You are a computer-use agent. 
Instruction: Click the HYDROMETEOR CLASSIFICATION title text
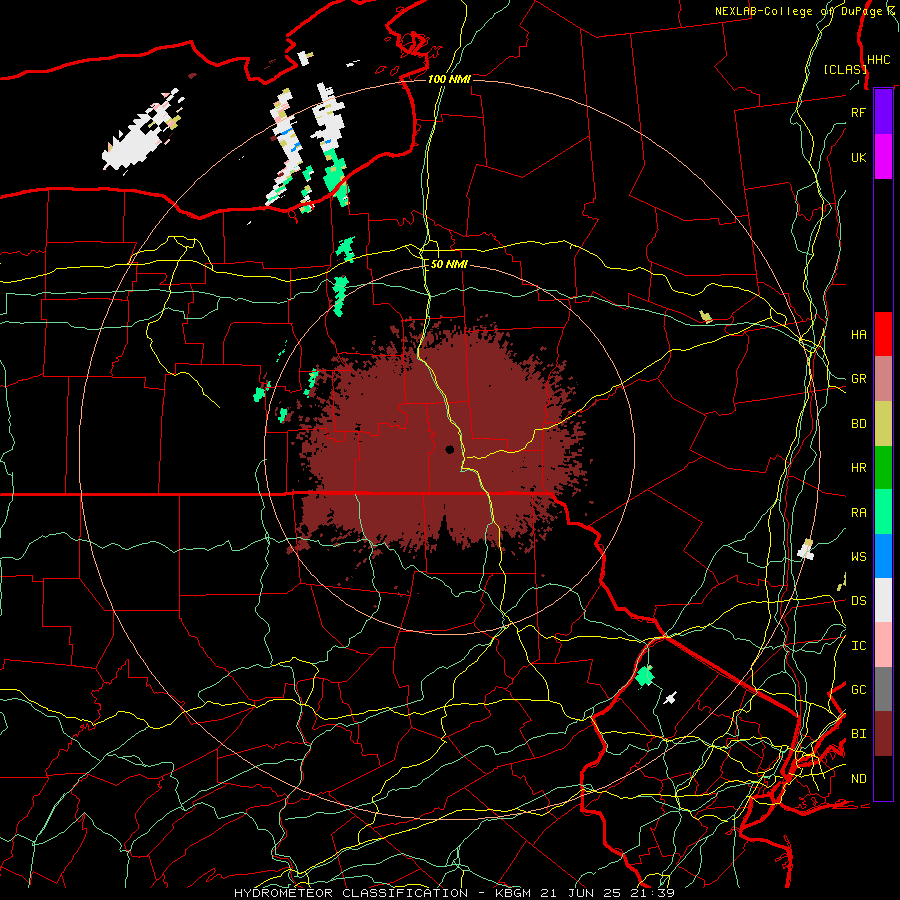(351, 893)
